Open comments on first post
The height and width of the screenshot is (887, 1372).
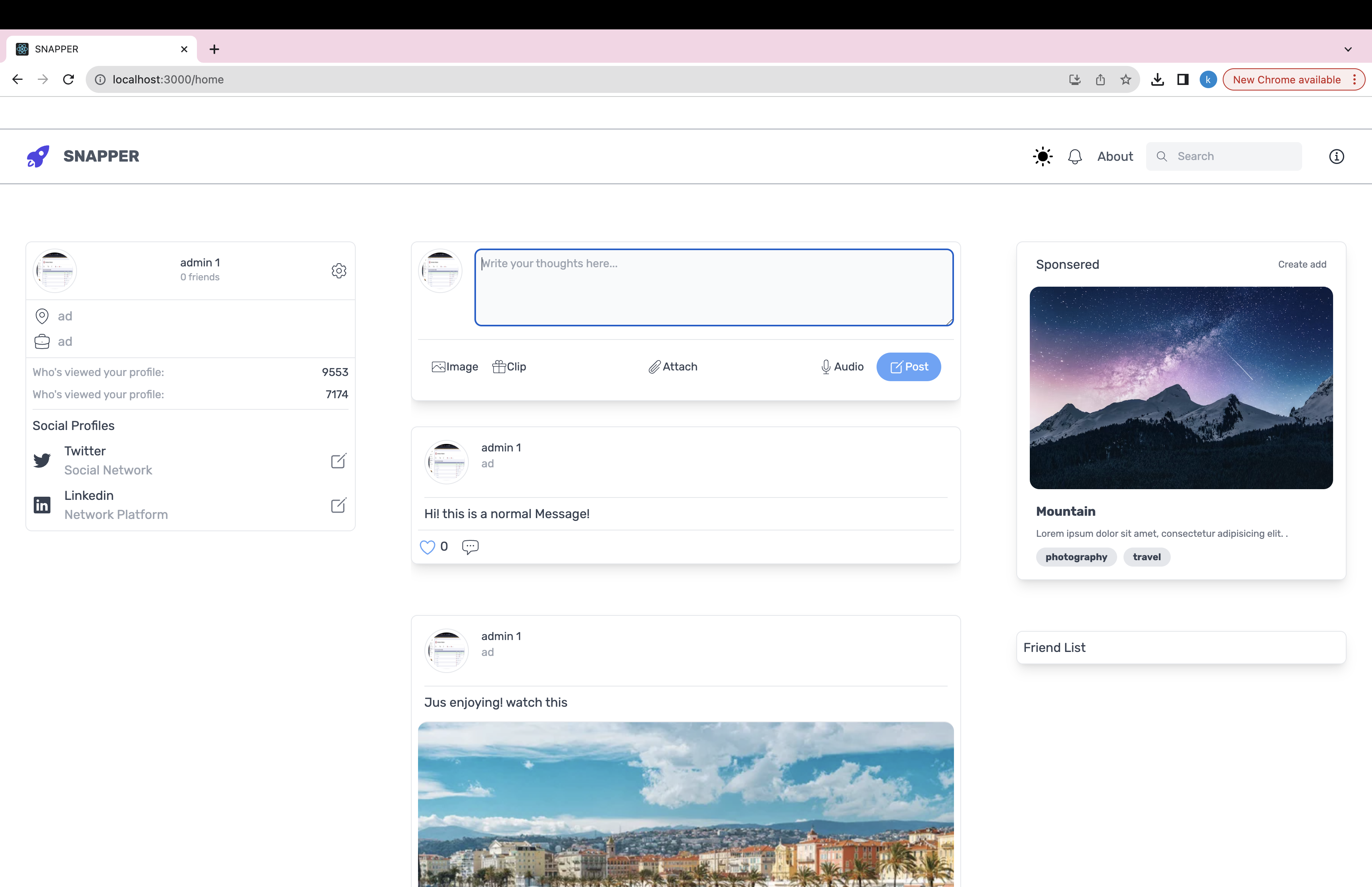(470, 547)
